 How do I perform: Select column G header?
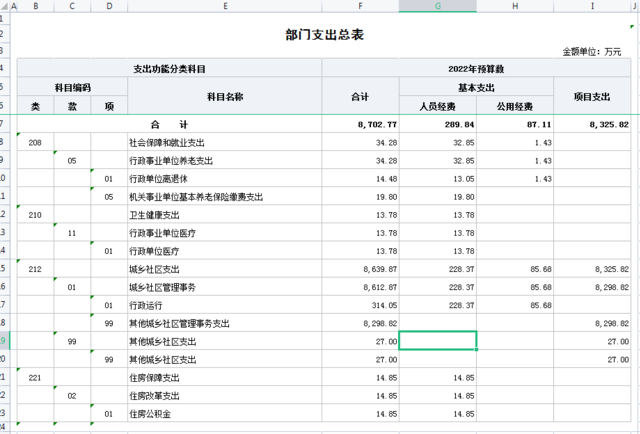coord(438,7)
